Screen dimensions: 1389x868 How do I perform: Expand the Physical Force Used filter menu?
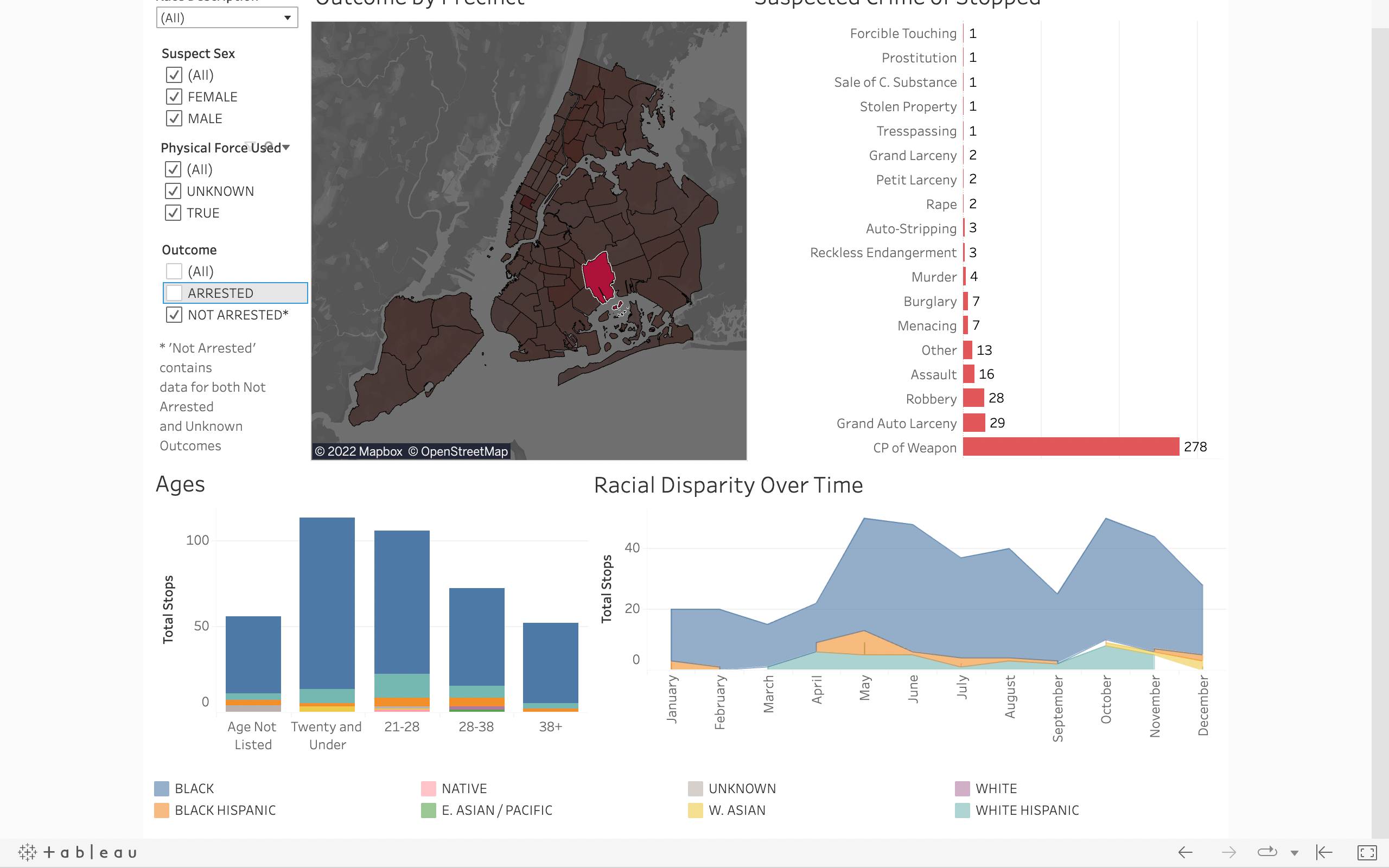pos(286,148)
